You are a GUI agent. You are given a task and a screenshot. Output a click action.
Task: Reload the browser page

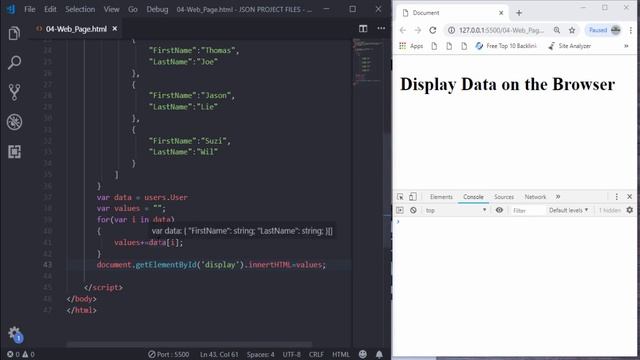[x=433, y=30]
